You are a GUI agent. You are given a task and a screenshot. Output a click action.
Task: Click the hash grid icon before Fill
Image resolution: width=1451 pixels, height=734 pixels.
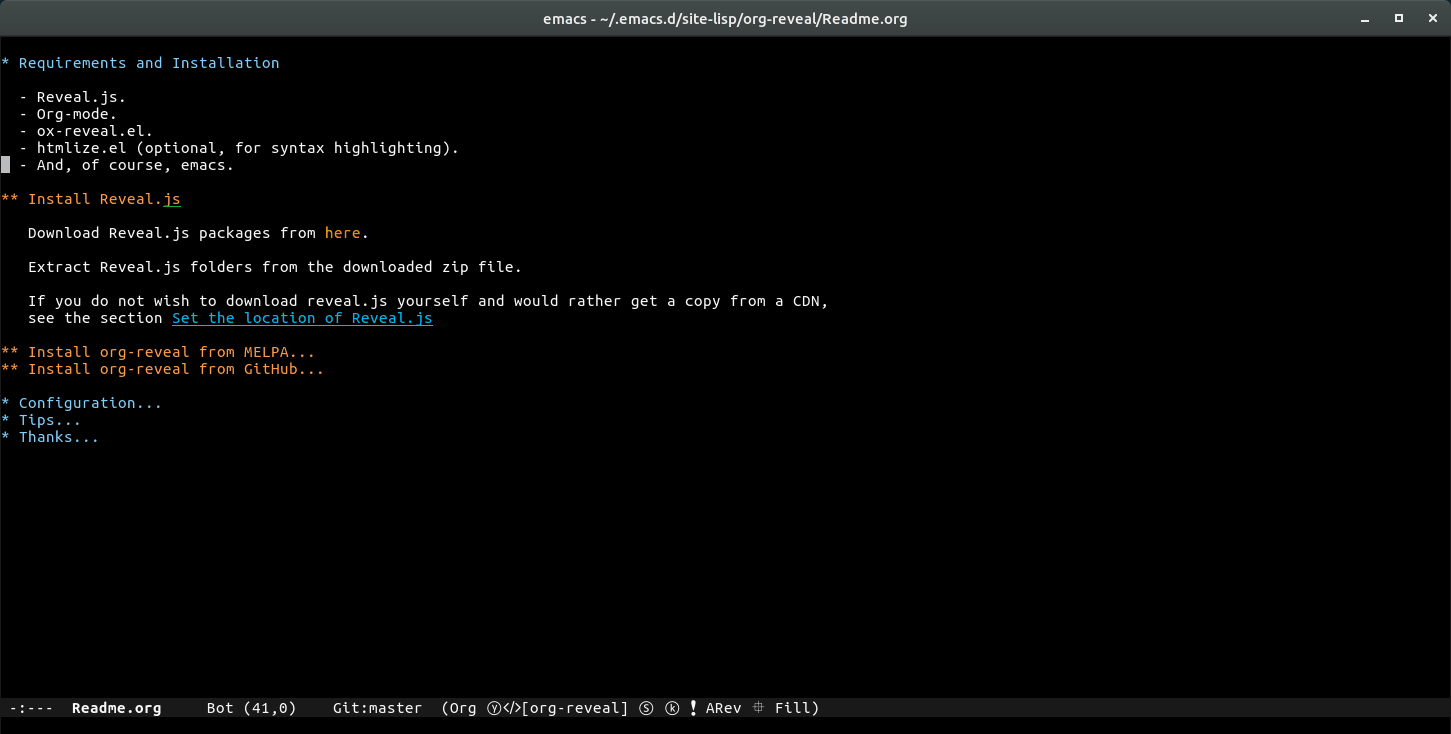point(758,708)
